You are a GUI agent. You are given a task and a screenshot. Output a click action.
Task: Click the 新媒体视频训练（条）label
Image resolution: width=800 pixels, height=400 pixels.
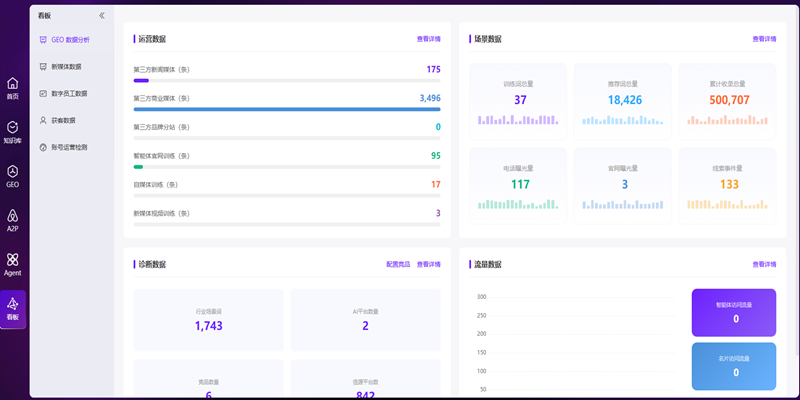pos(162,214)
